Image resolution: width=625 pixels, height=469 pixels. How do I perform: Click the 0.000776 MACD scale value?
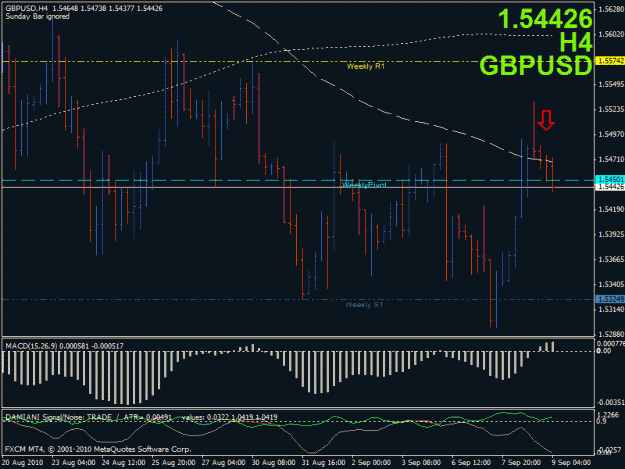pyautogui.click(x=611, y=344)
